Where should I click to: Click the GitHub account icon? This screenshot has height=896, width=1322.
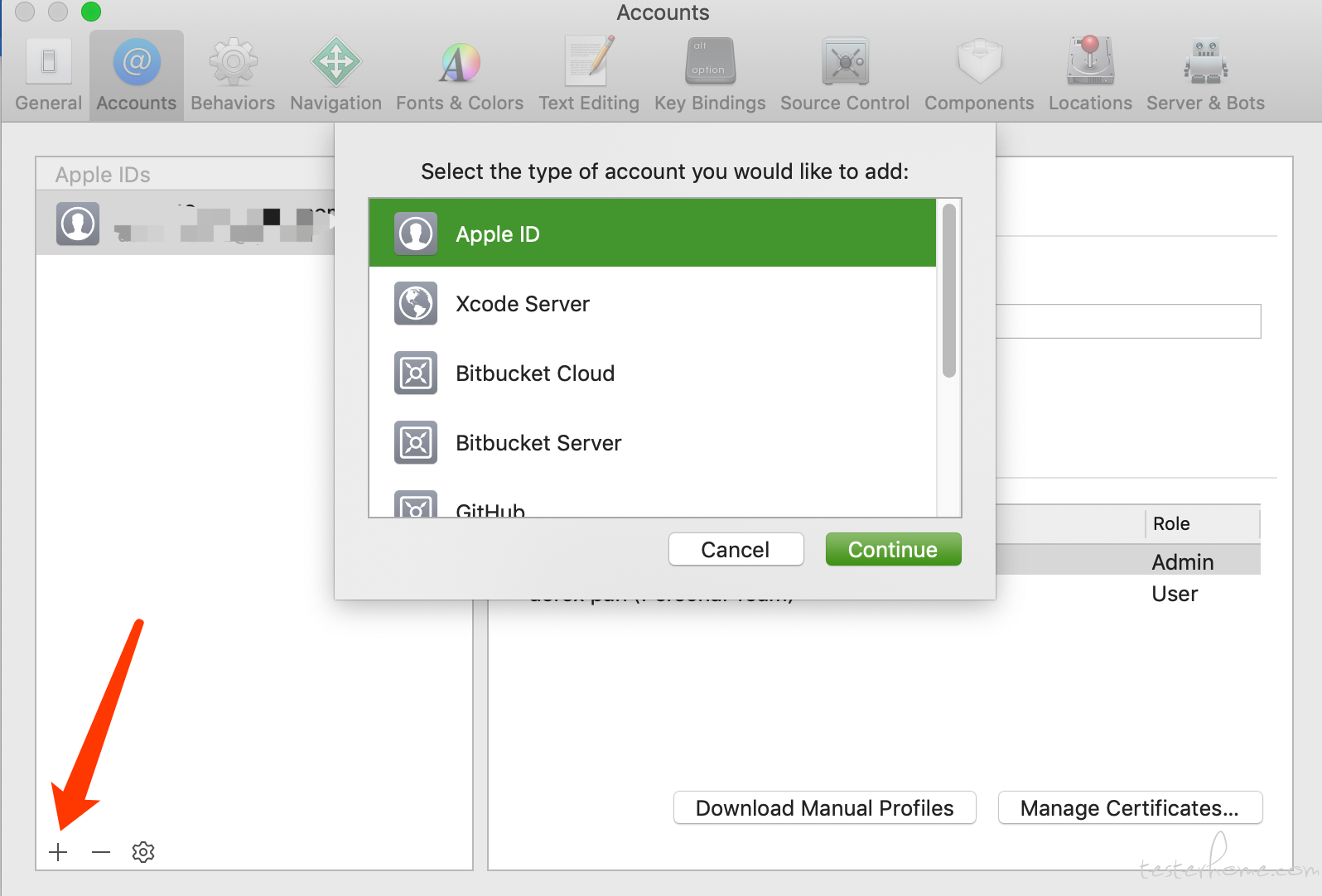pos(416,504)
